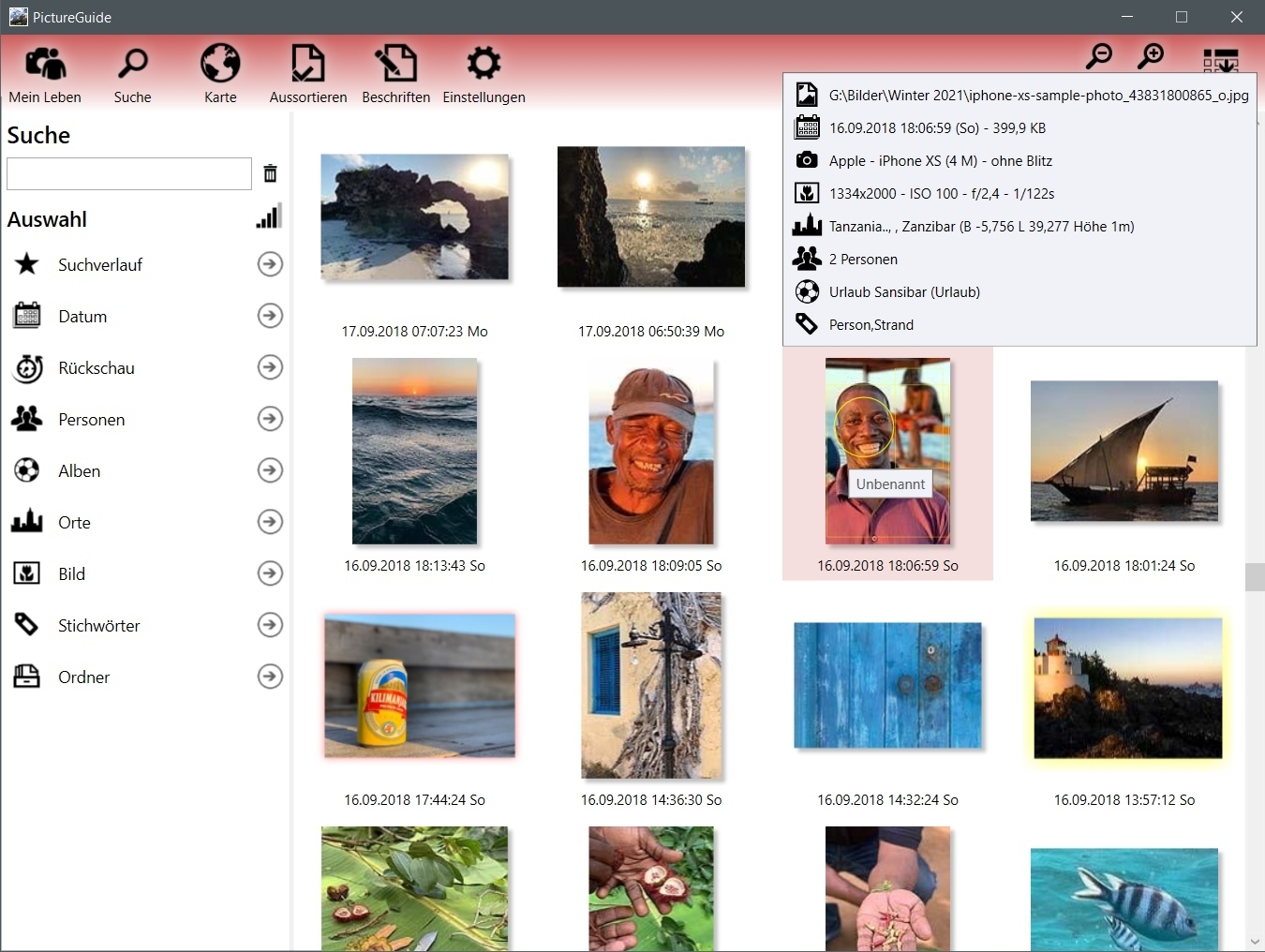Open the Aussortieren tool
The height and width of the screenshot is (952, 1265).
coord(308,74)
